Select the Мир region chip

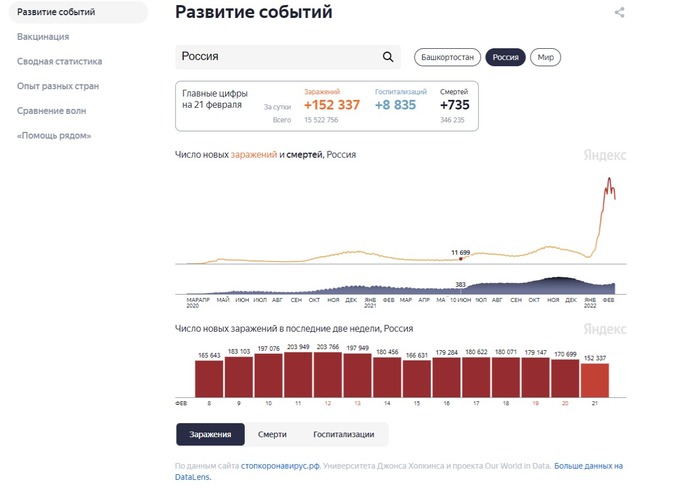pos(546,57)
